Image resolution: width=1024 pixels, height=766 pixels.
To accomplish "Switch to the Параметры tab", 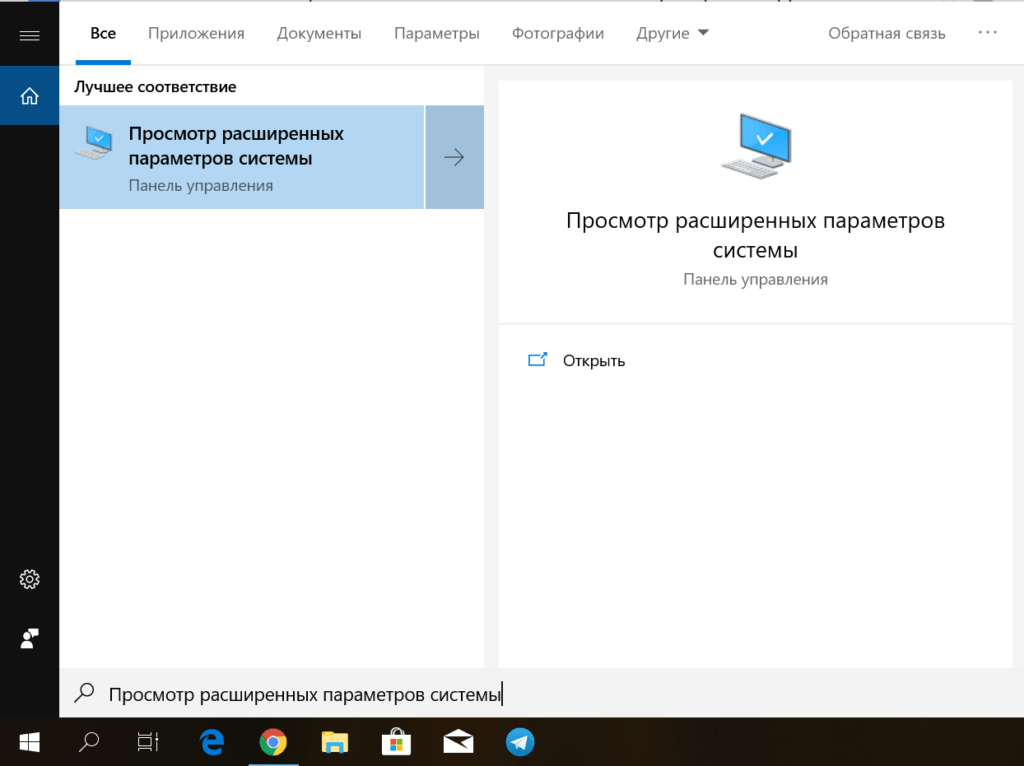I will click(436, 33).
